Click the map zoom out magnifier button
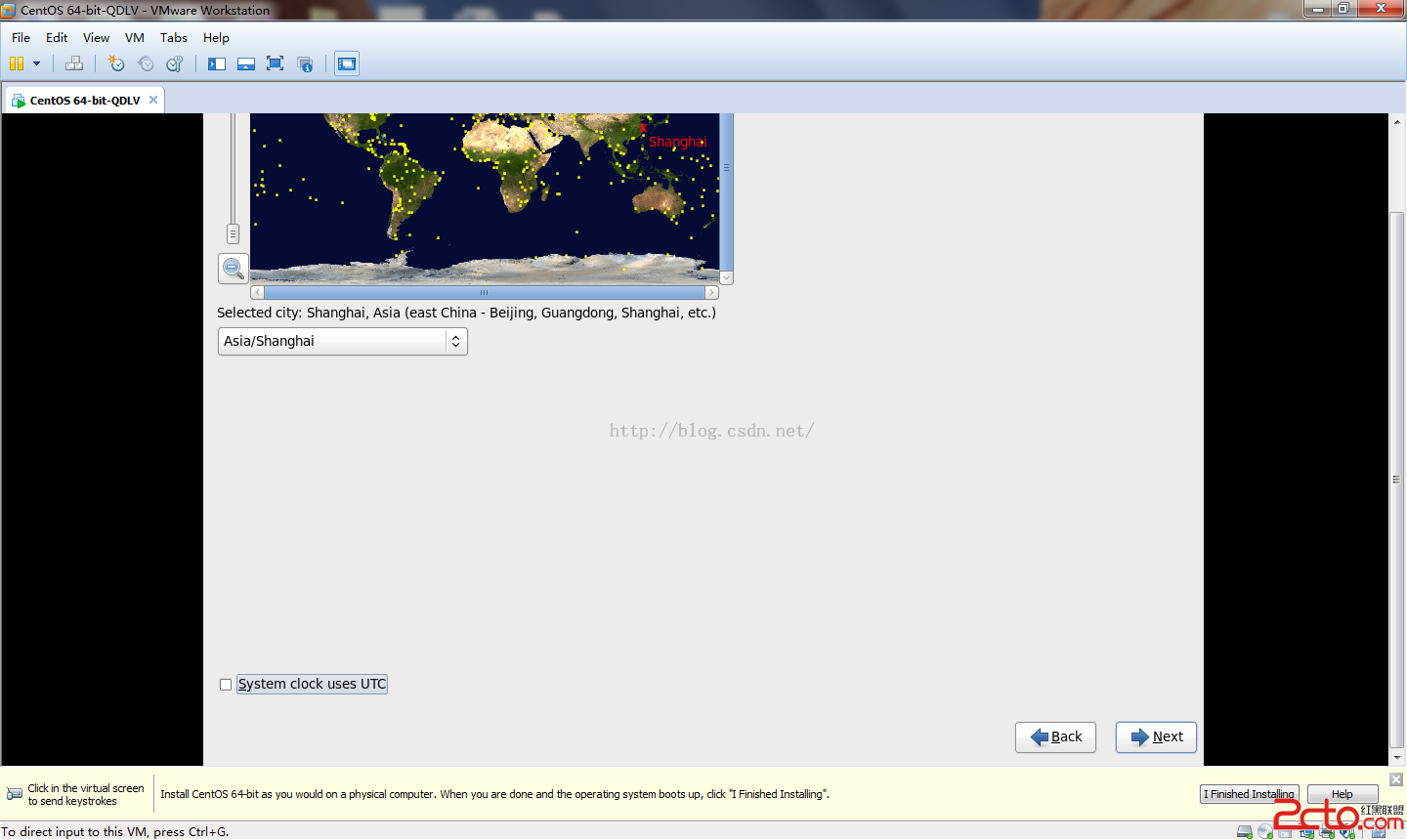 point(233,268)
